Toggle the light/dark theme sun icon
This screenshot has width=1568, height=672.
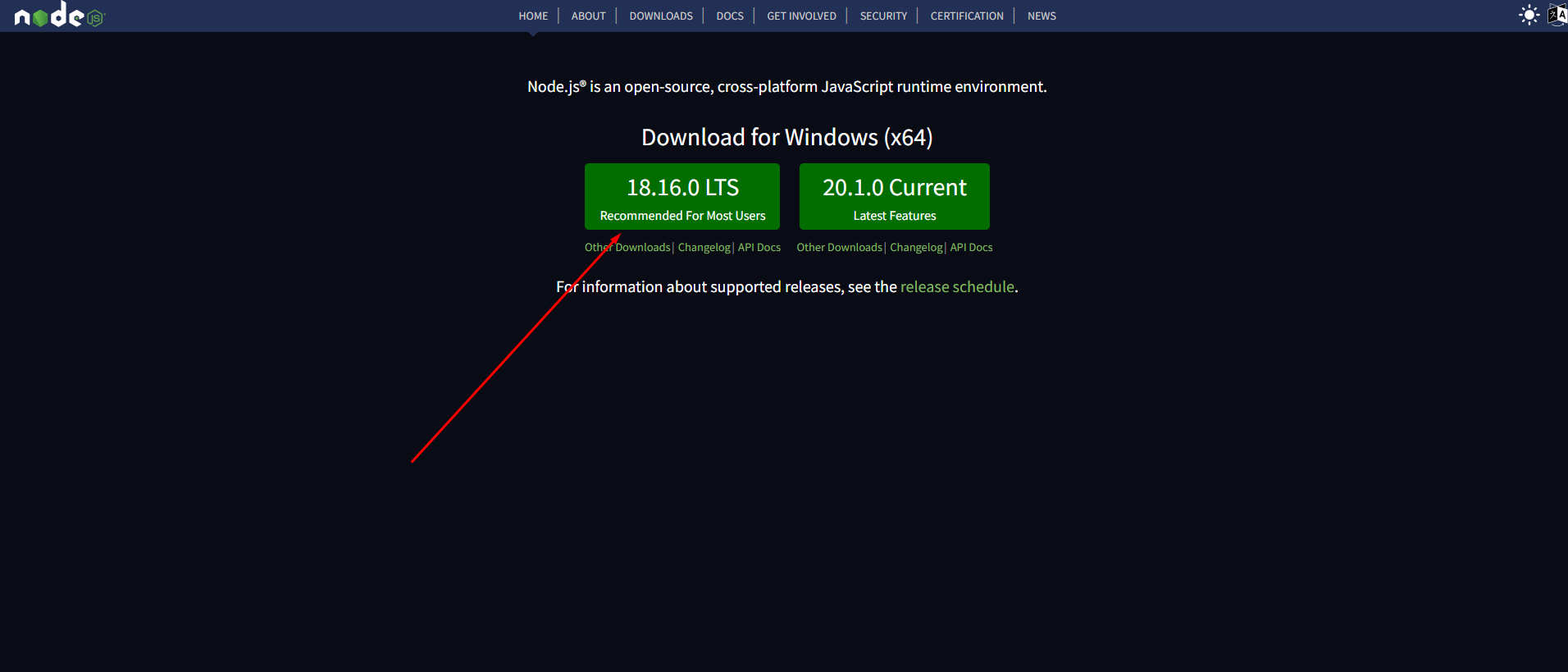(1529, 16)
